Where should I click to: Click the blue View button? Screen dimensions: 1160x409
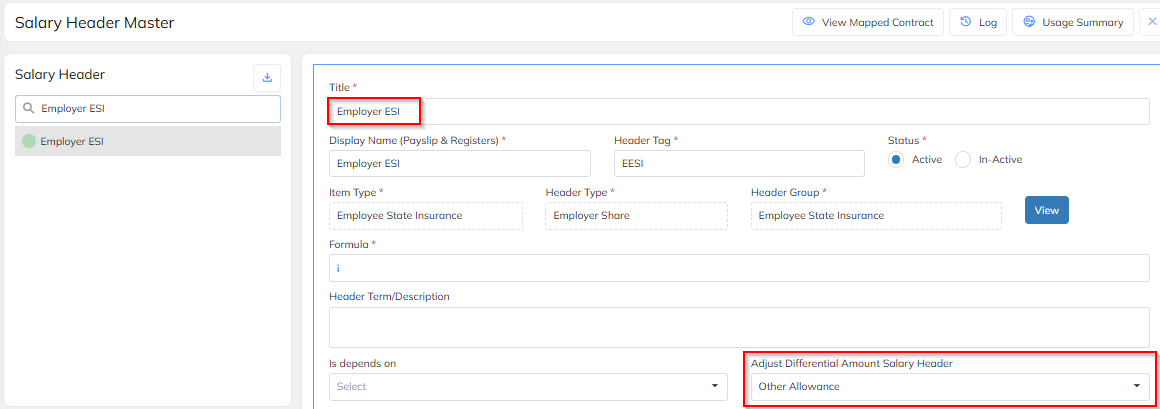1046,210
